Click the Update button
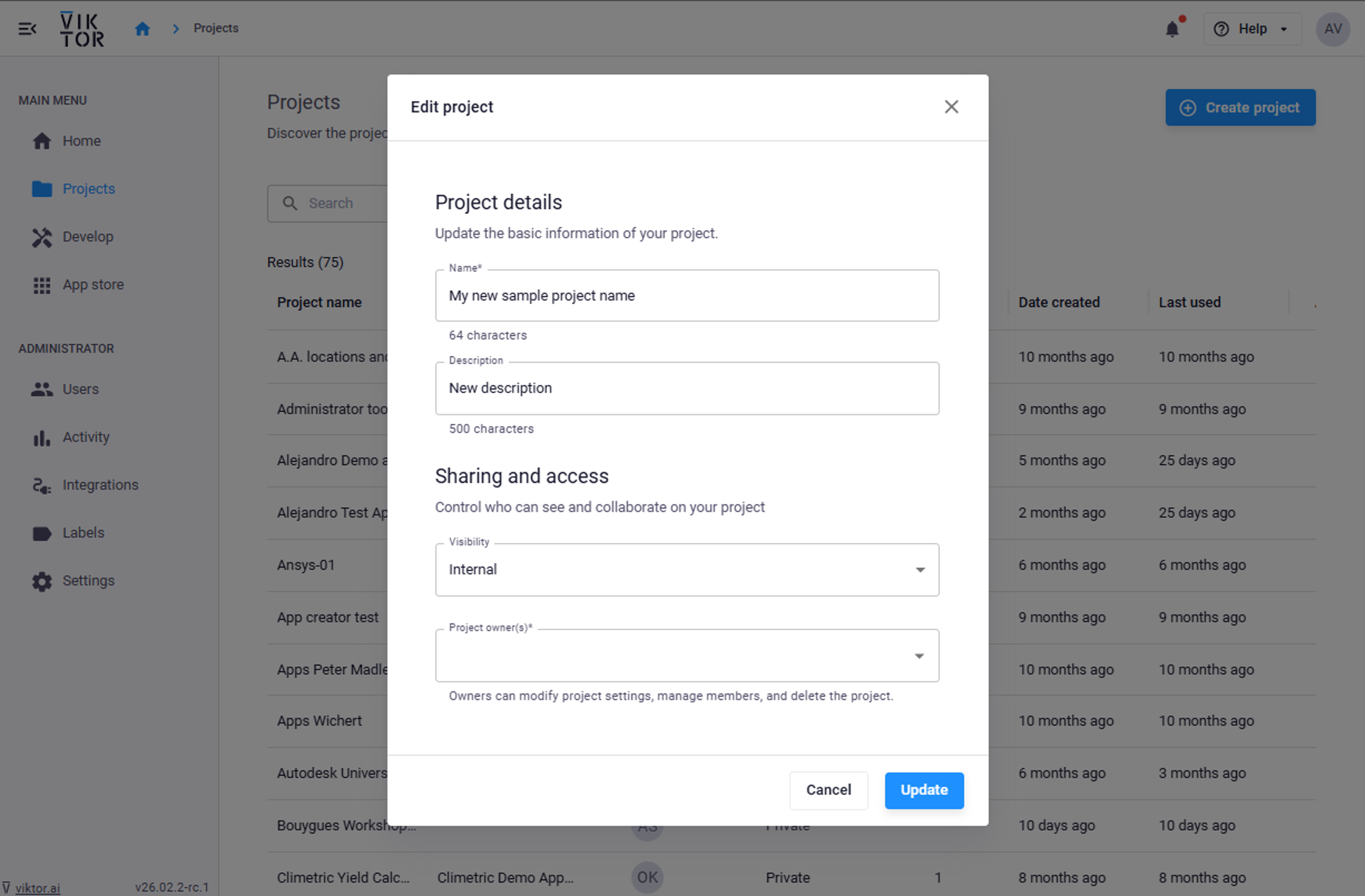The image size is (1365, 896). click(923, 790)
